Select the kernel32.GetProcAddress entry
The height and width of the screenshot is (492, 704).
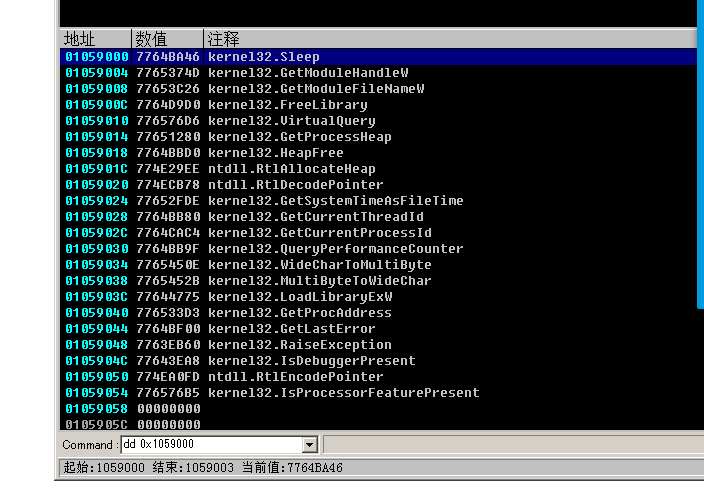(x=299, y=312)
